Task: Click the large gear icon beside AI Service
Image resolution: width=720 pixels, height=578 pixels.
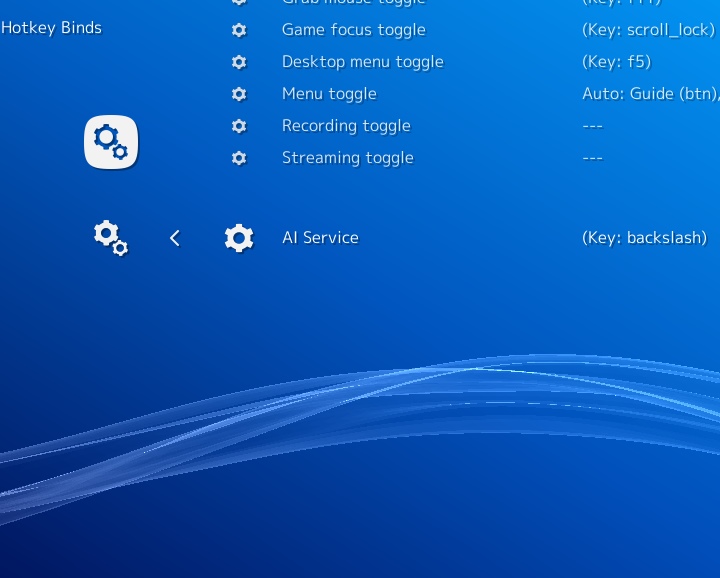Action: click(239, 238)
